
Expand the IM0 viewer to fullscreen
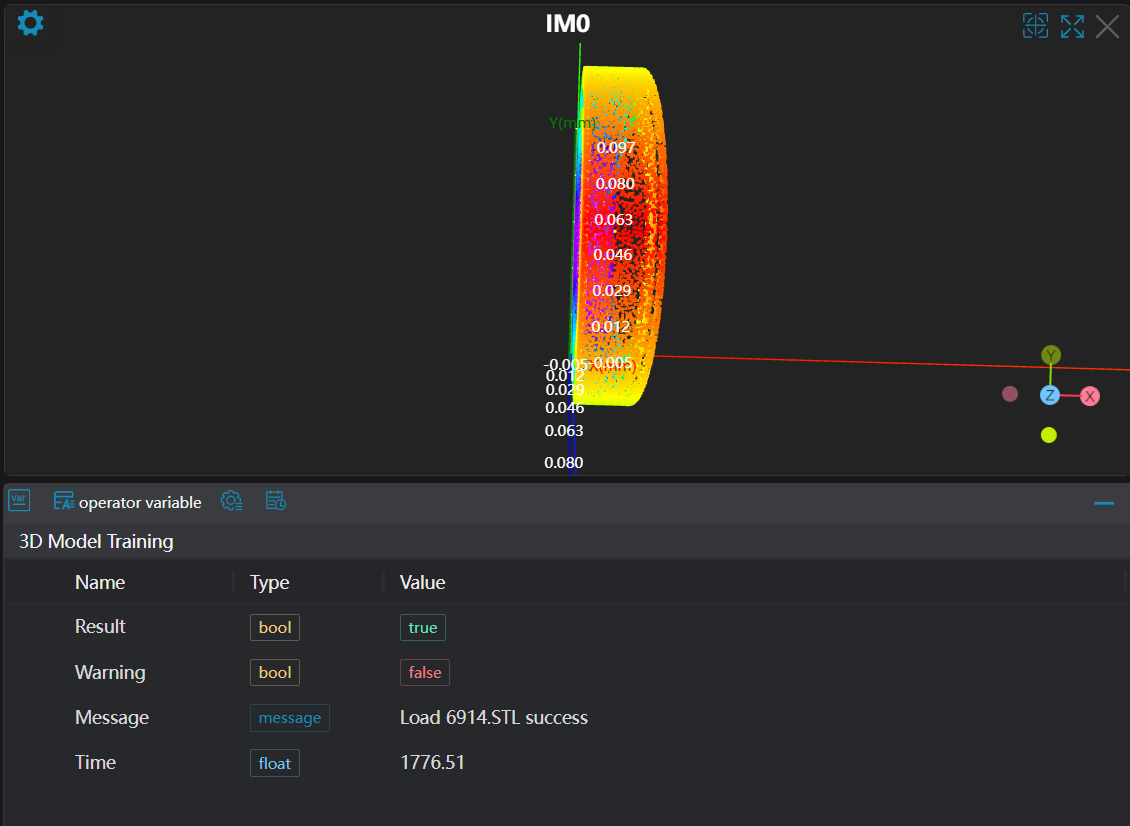1072,26
